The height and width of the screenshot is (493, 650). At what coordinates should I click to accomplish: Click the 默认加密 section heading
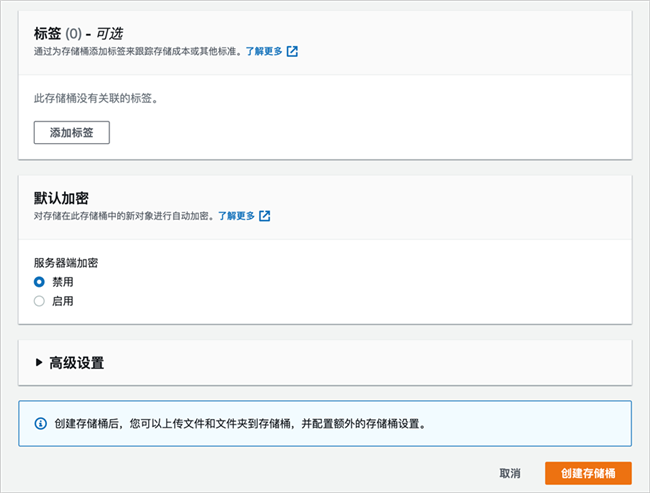pos(61,198)
